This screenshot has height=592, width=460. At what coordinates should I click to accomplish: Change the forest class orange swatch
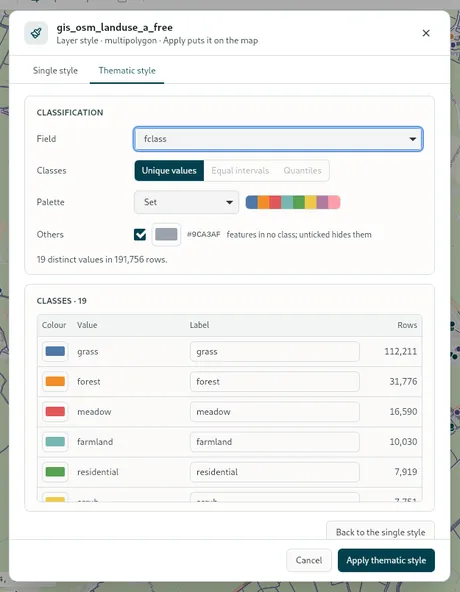tap(55, 381)
